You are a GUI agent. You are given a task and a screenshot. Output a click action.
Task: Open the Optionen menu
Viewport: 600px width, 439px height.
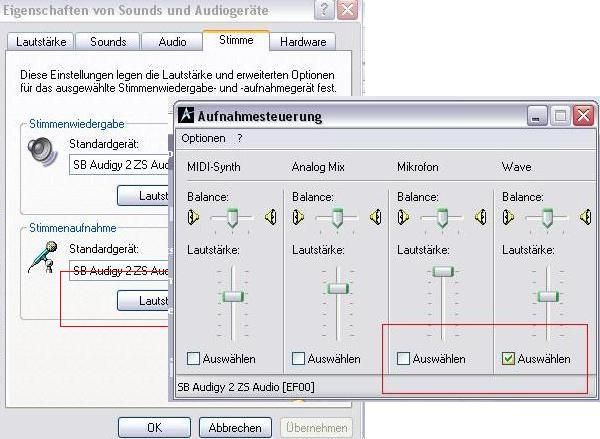(x=203, y=138)
